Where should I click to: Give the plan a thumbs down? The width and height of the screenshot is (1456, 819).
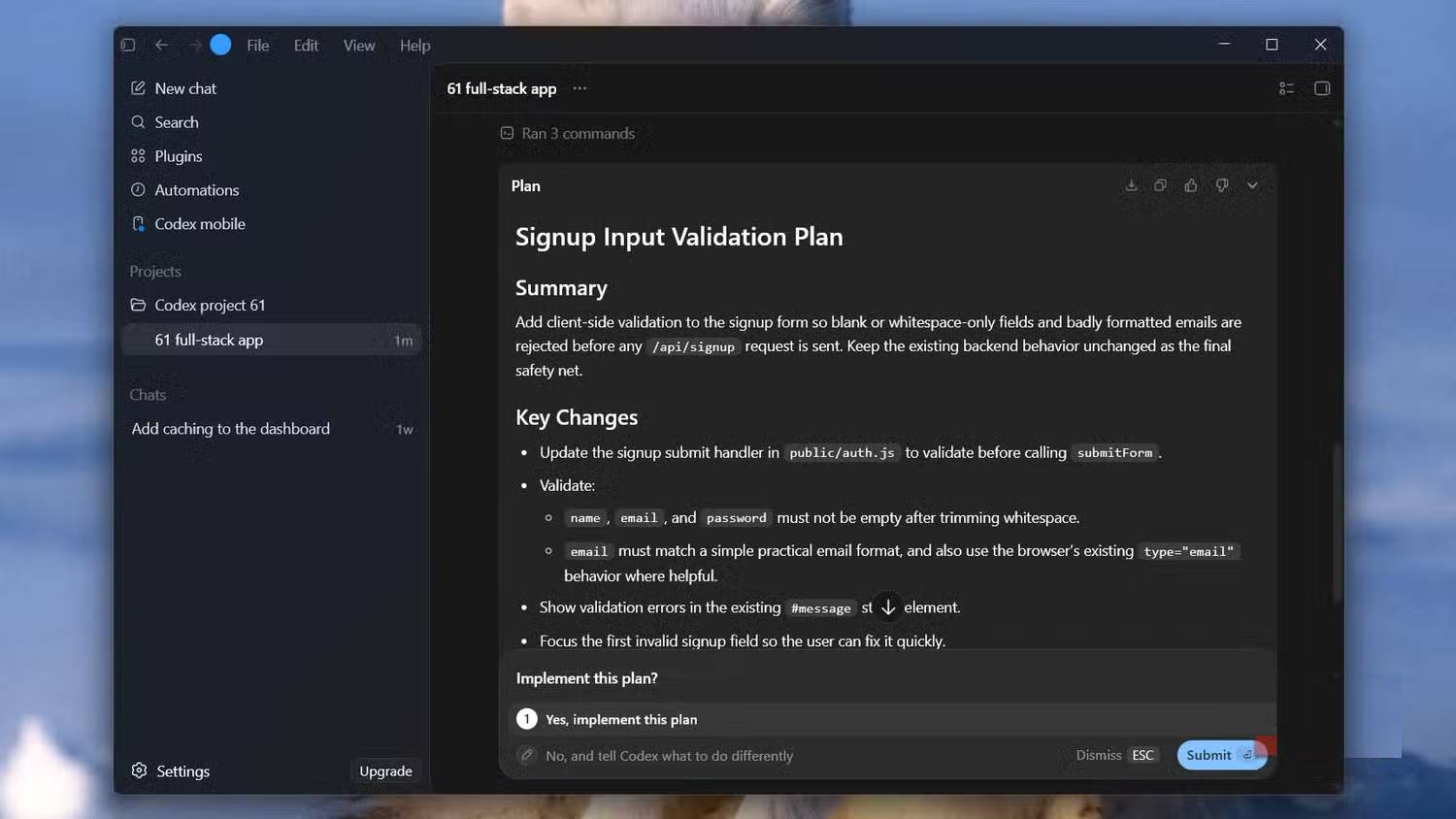1222,185
